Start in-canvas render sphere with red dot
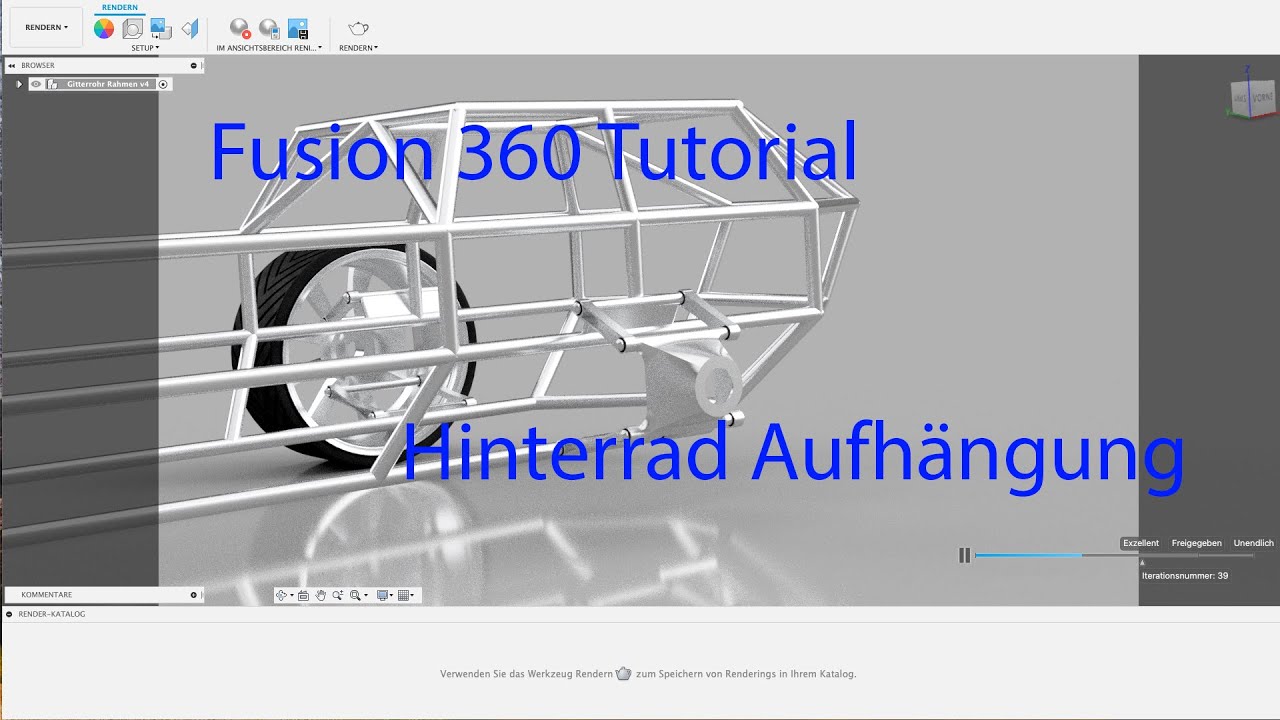 point(240,29)
